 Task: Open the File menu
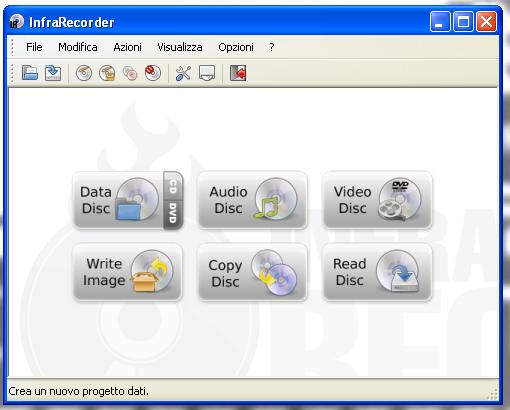click(34, 47)
